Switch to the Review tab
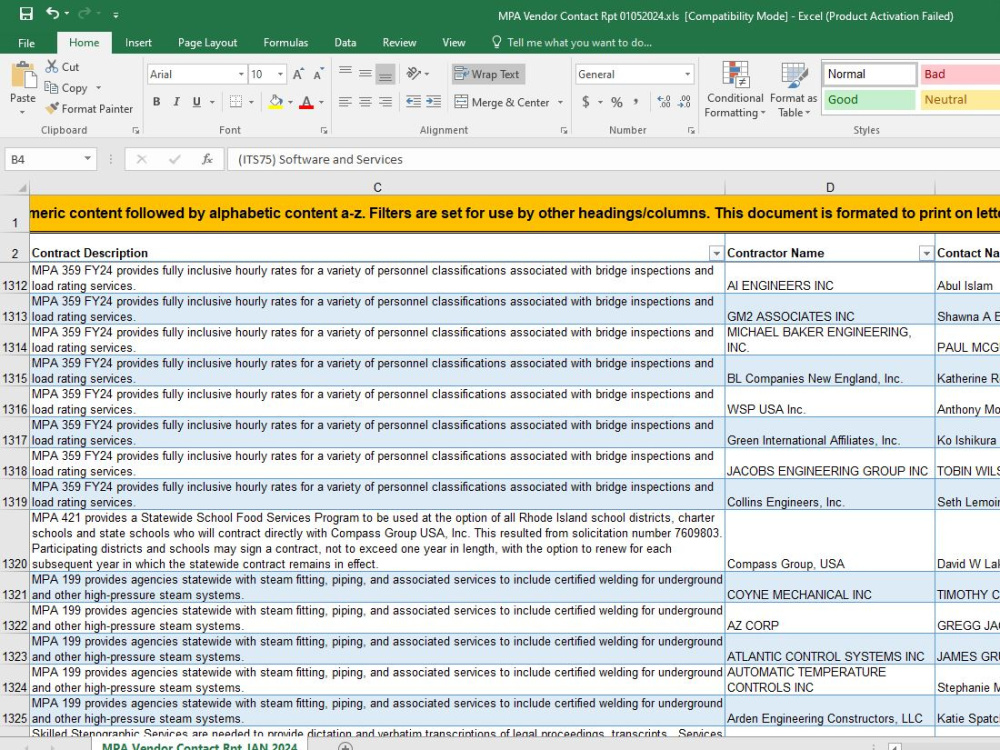 pyautogui.click(x=399, y=43)
